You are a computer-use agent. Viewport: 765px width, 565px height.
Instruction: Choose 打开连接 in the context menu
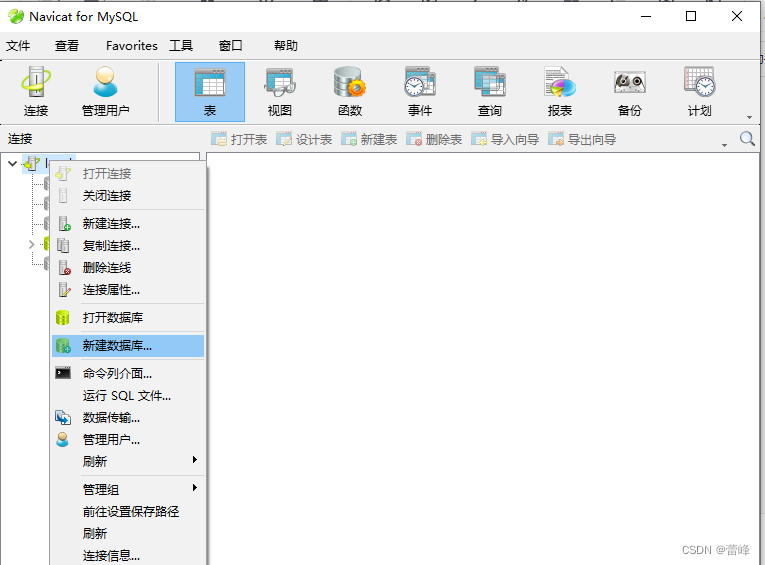[x=128, y=173]
